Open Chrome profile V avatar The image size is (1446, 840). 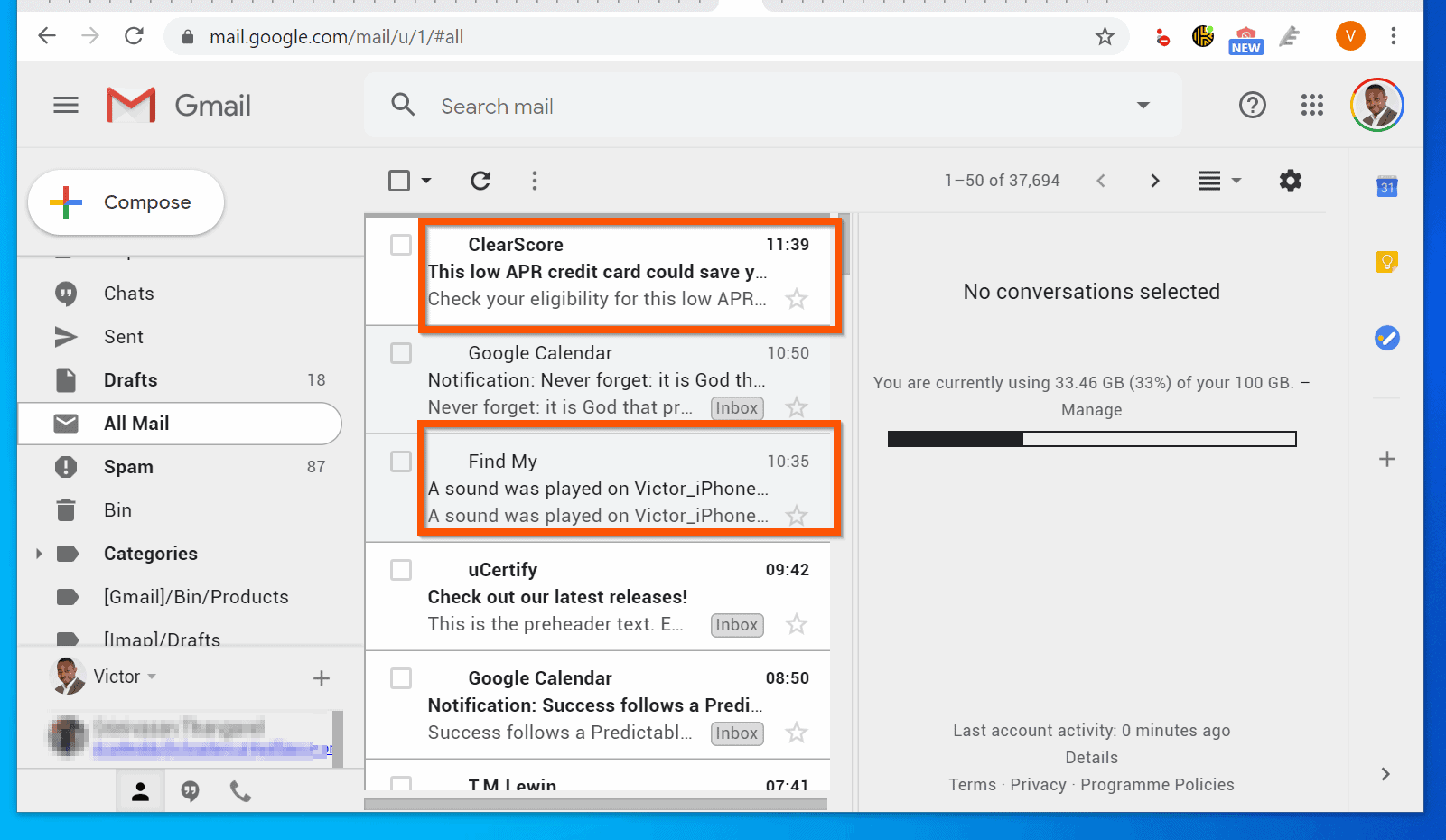point(1350,36)
